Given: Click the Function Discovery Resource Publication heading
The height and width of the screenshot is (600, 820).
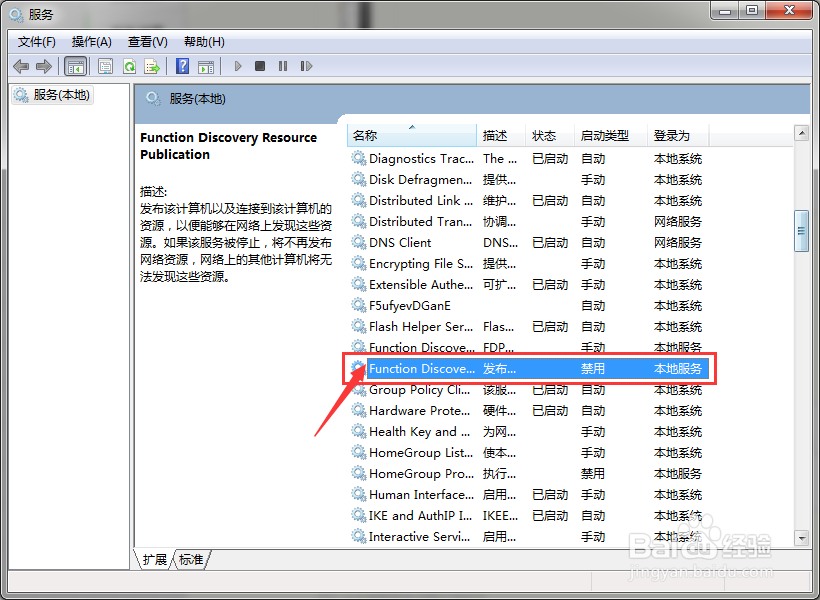Looking at the screenshot, I should [229, 146].
